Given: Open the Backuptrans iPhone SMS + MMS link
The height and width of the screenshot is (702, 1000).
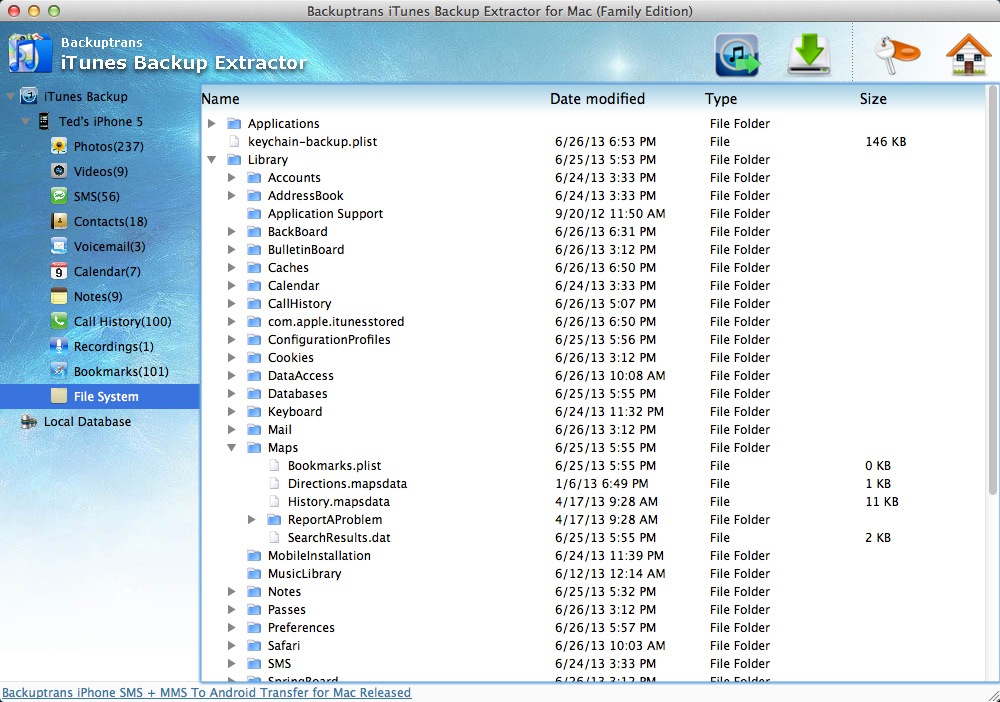Looking at the screenshot, I should [x=207, y=692].
